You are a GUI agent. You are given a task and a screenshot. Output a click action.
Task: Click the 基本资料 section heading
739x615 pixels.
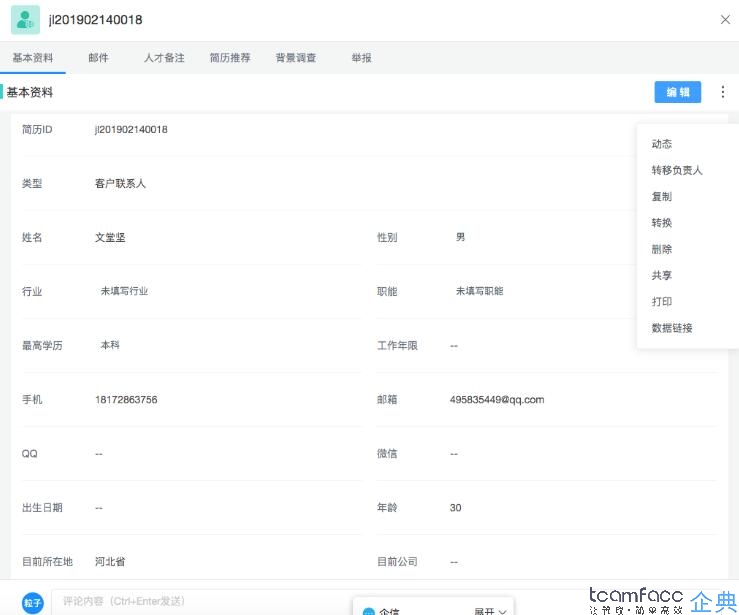[30, 92]
